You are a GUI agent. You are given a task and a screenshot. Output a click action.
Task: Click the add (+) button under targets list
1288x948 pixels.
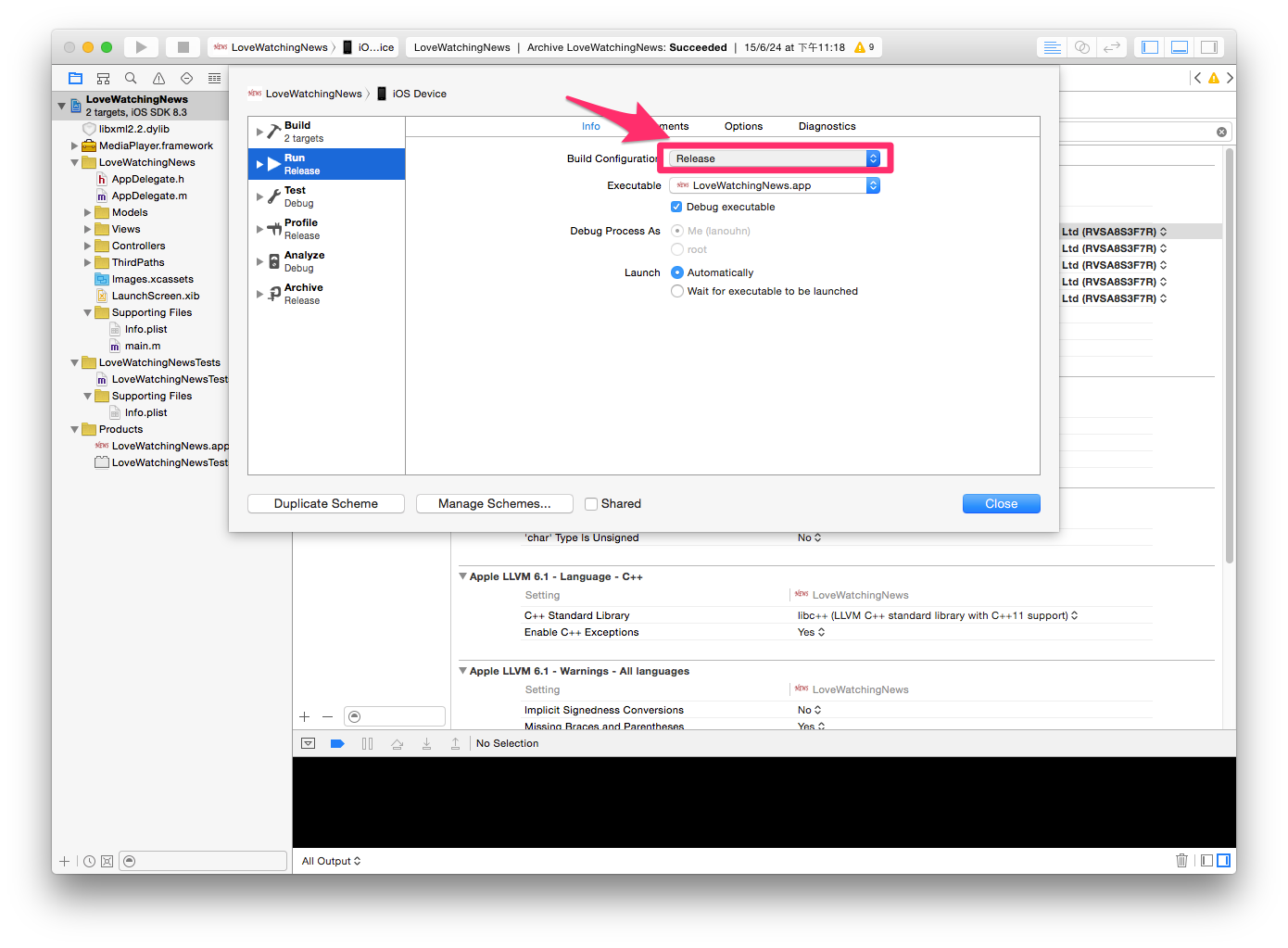[304, 716]
